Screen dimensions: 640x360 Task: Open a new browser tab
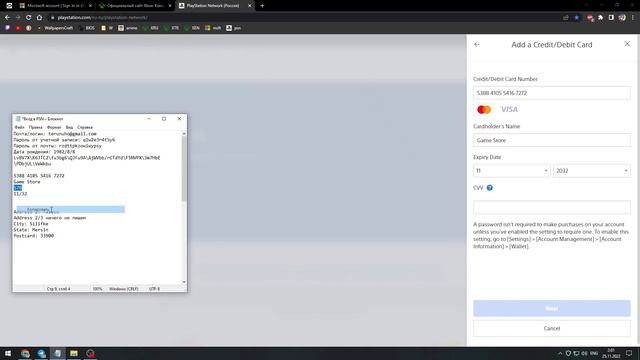coord(262,6)
